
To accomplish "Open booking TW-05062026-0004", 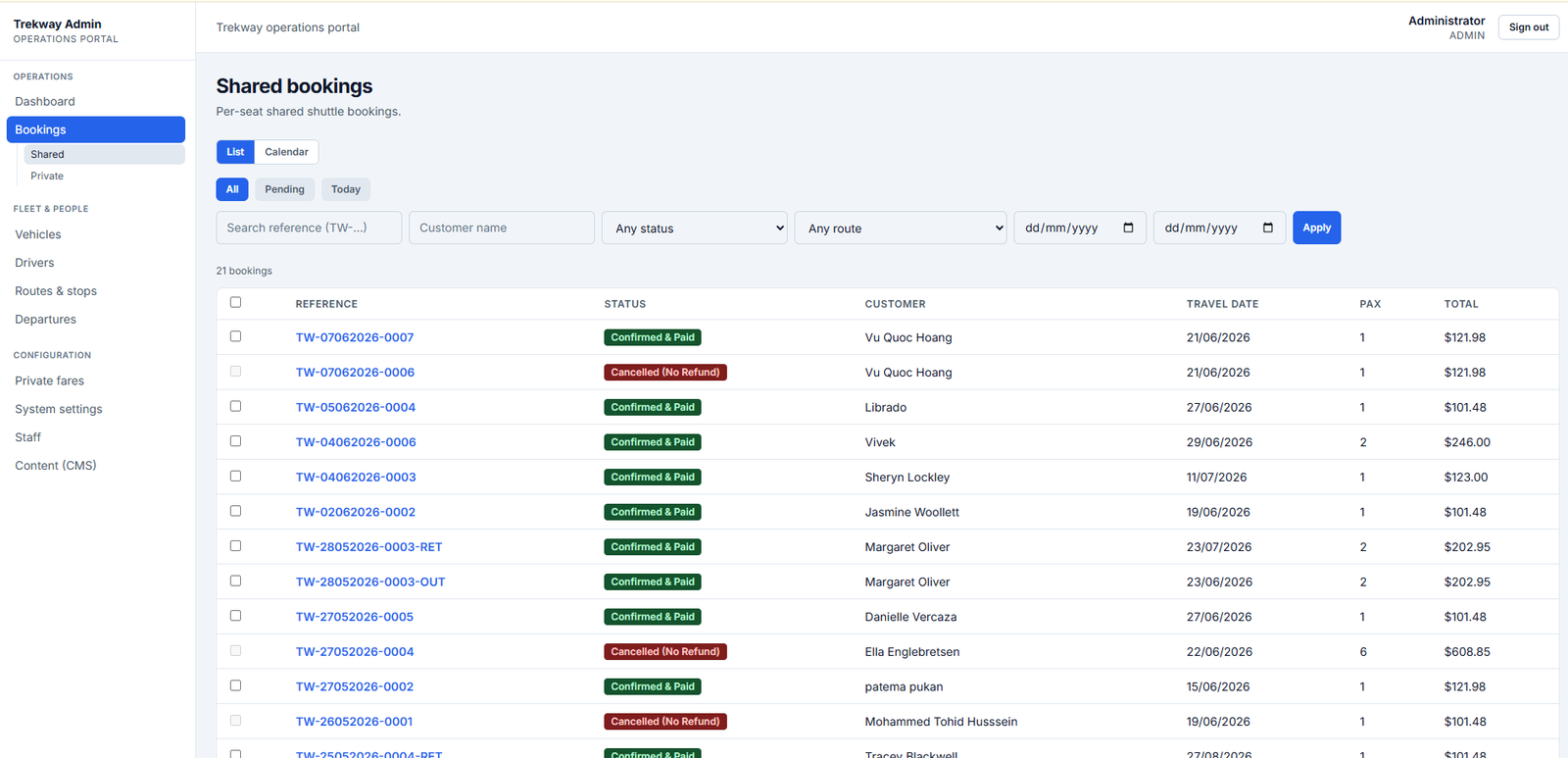I will (356, 407).
